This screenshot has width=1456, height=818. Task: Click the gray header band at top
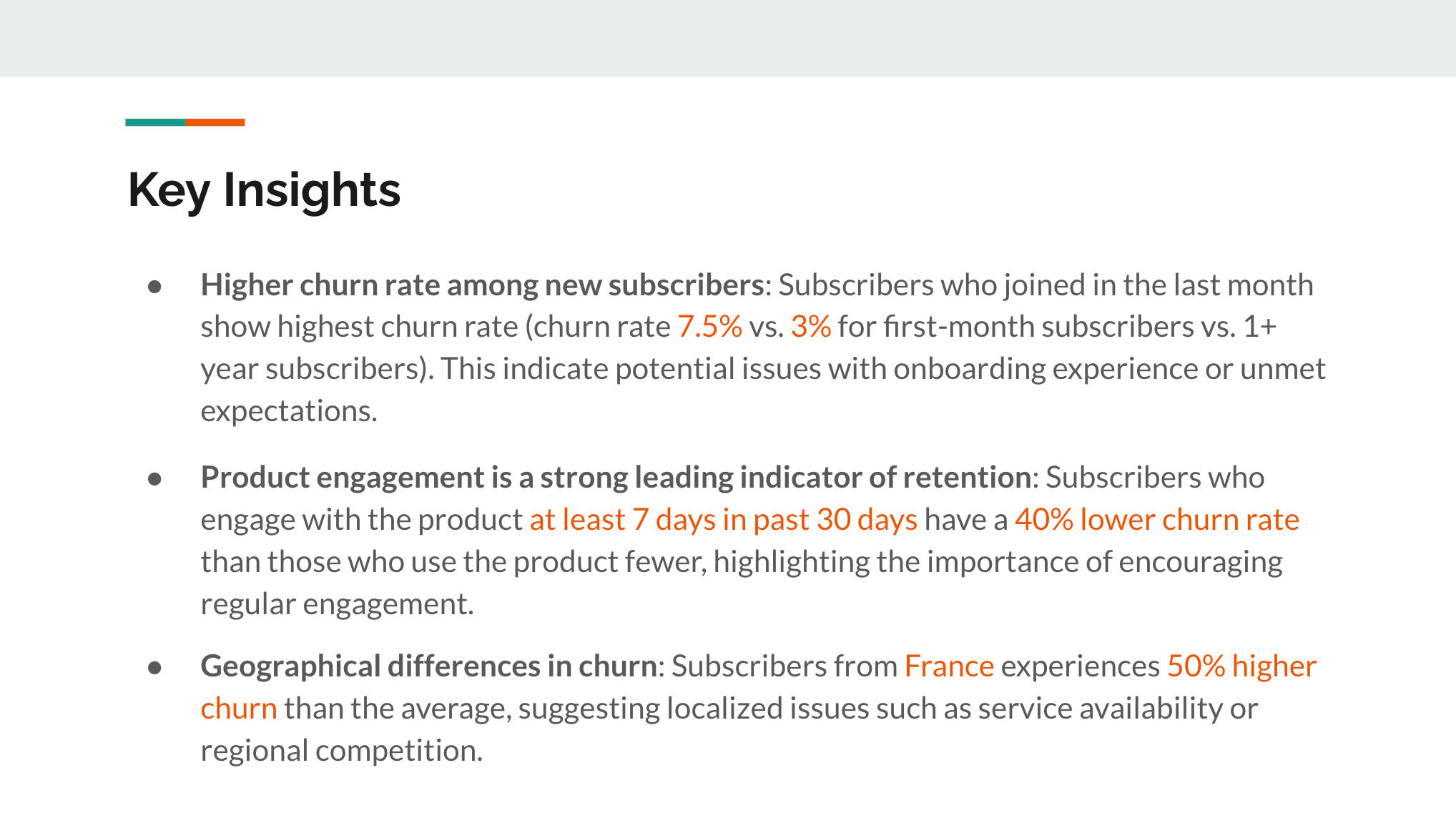coord(728,38)
